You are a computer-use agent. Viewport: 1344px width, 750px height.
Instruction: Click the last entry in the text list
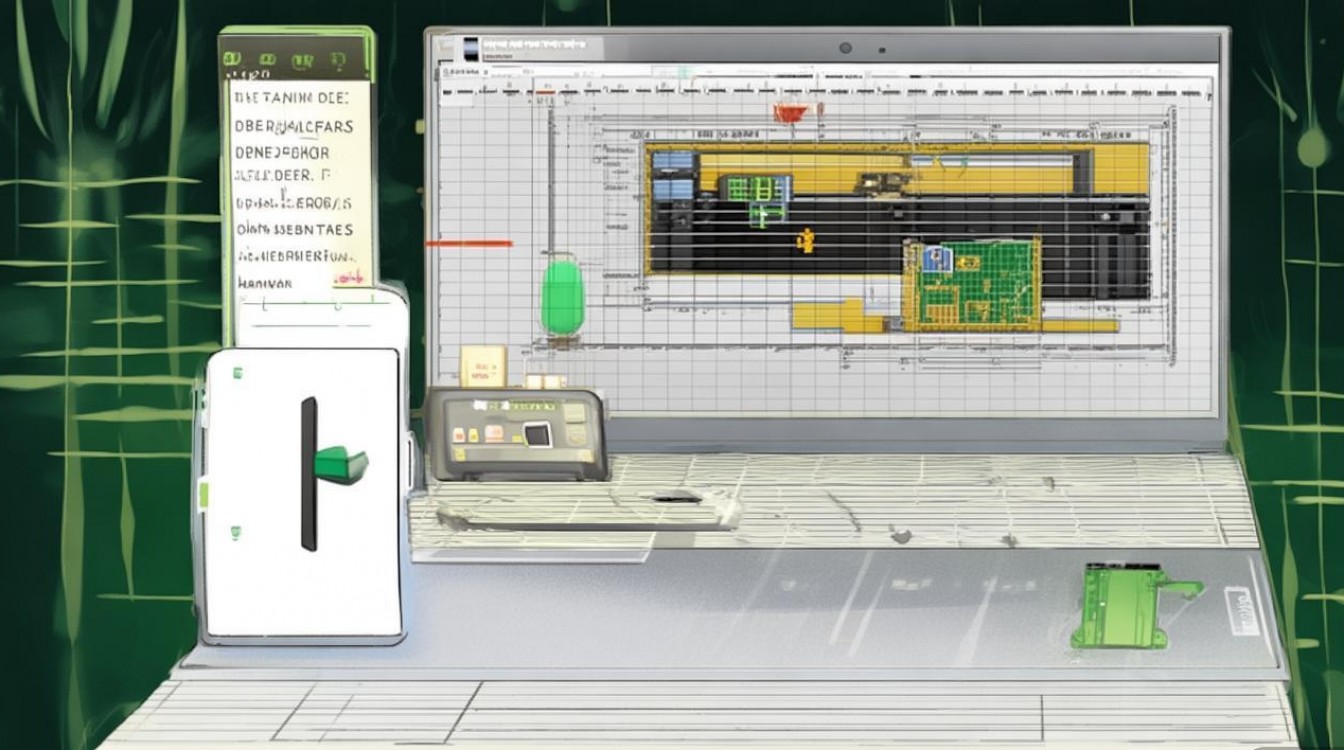pyautogui.click(x=265, y=283)
